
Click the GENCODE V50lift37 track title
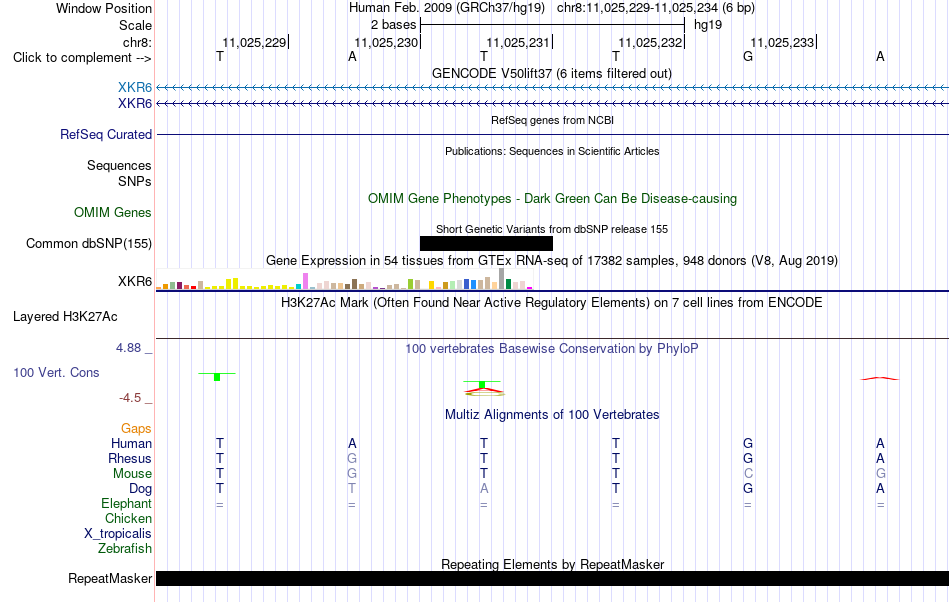(x=552, y=73)
